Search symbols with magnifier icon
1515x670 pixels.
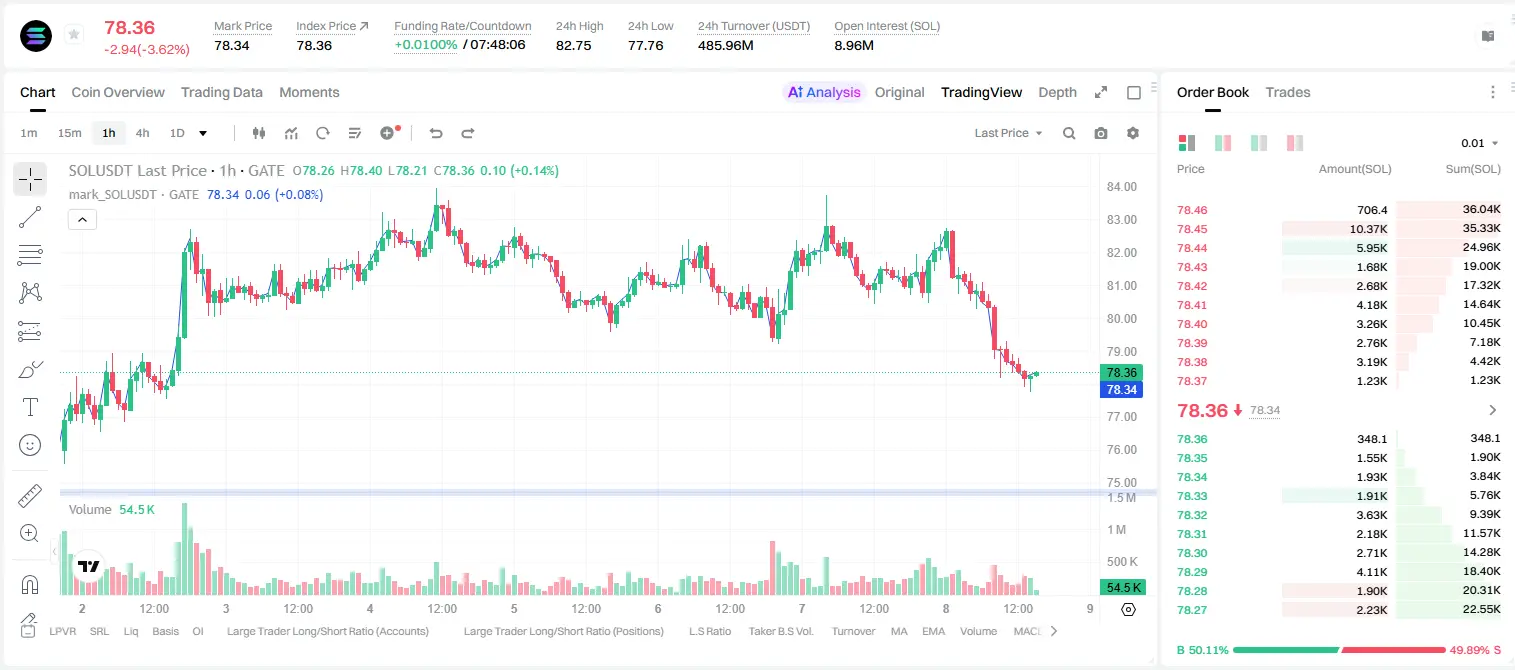pyautogui.click(x=1069, y=133)
